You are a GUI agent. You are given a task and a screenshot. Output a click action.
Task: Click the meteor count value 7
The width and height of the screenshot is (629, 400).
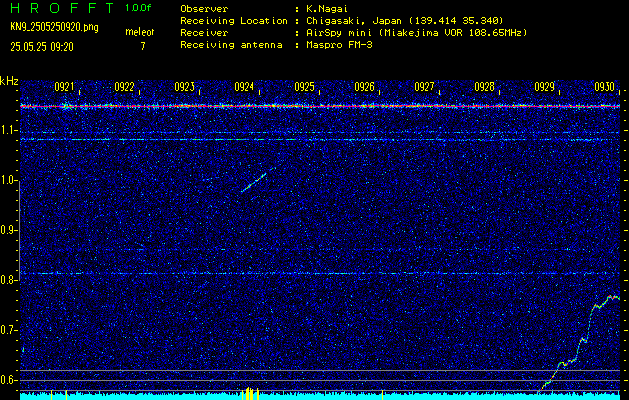(143, 46)
